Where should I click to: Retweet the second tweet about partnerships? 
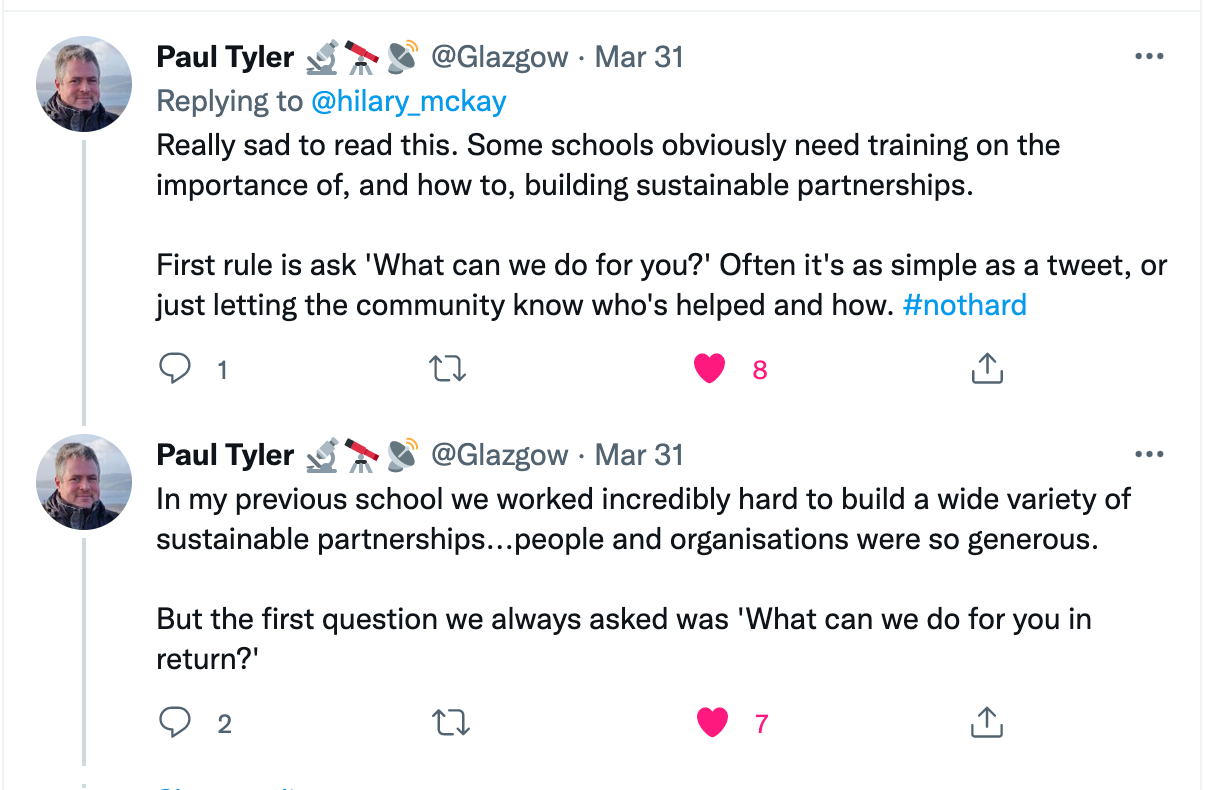(x=447, y=722)
